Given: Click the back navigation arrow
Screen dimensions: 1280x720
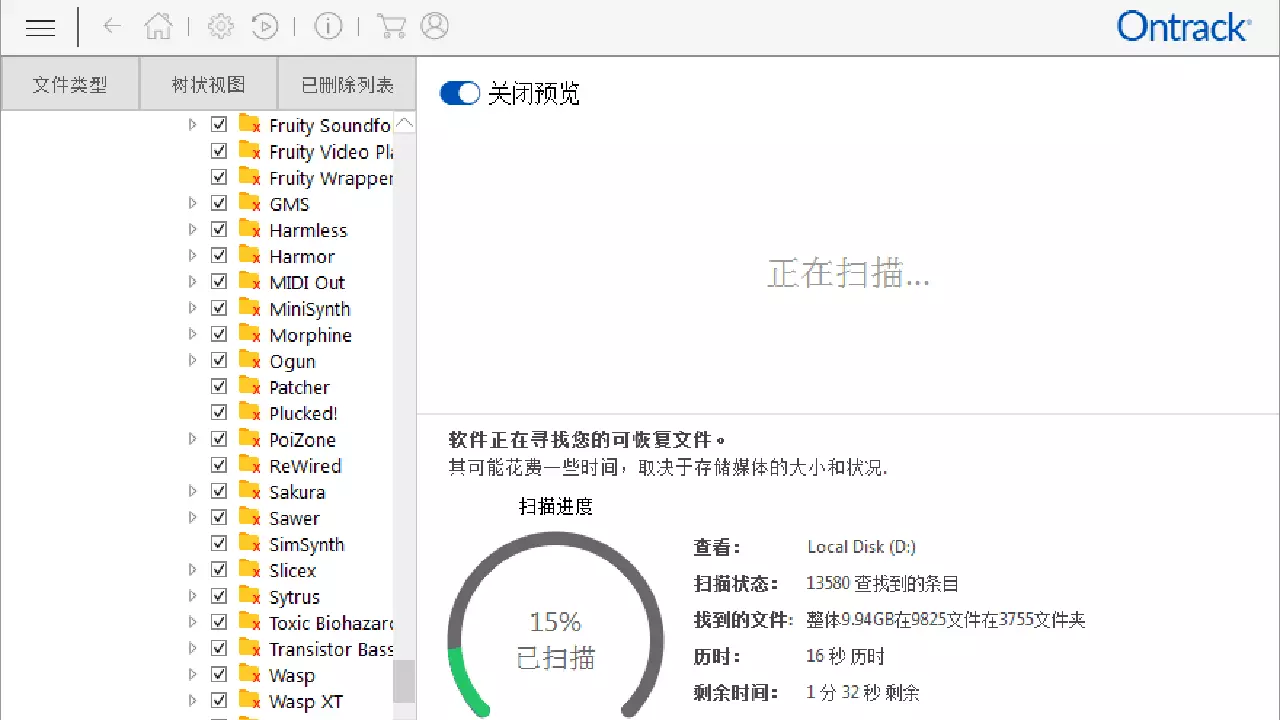Looking at the screenshot, I should 112,27.
